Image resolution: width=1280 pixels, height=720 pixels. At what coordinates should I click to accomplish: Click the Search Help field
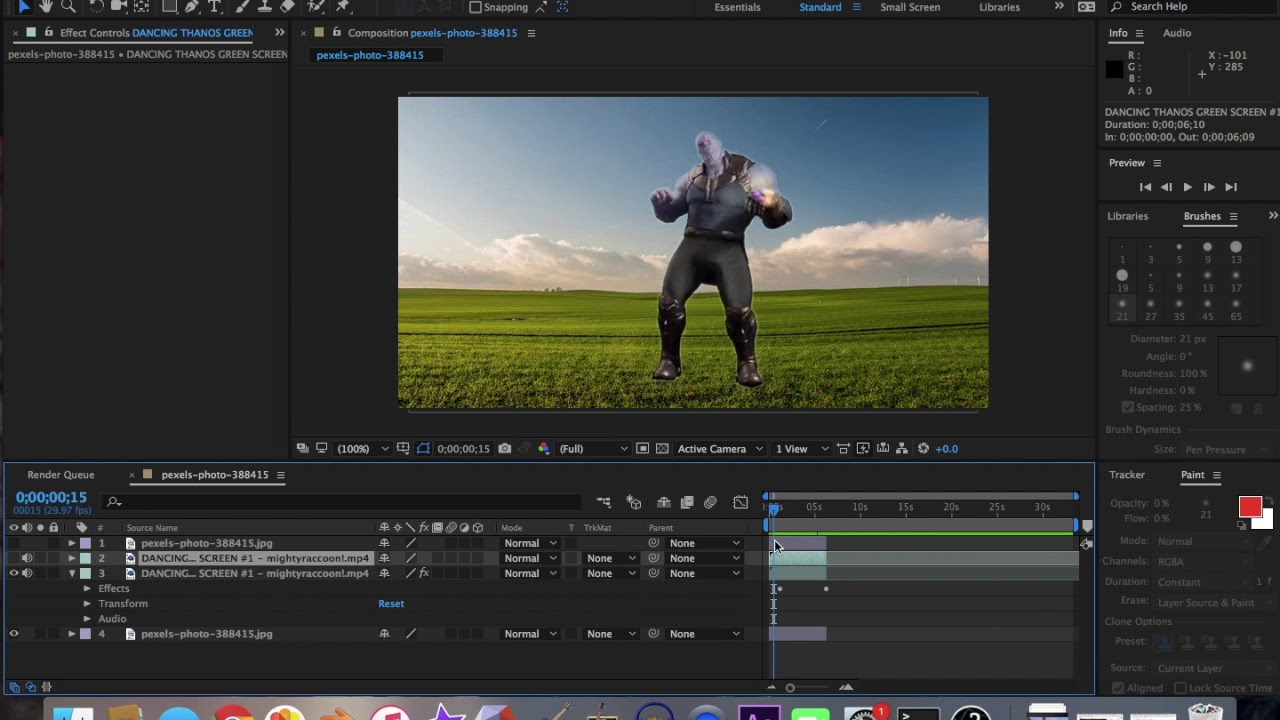tap(1195, 7)
